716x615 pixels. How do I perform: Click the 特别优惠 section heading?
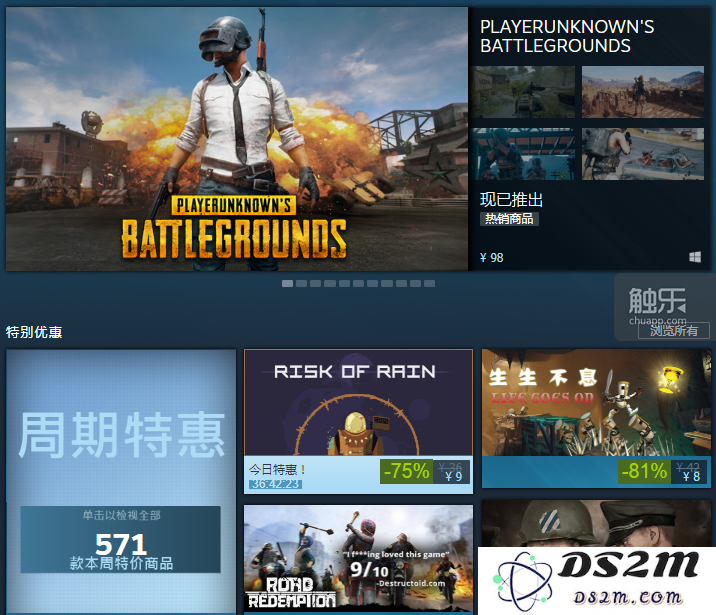pos(34,332)
